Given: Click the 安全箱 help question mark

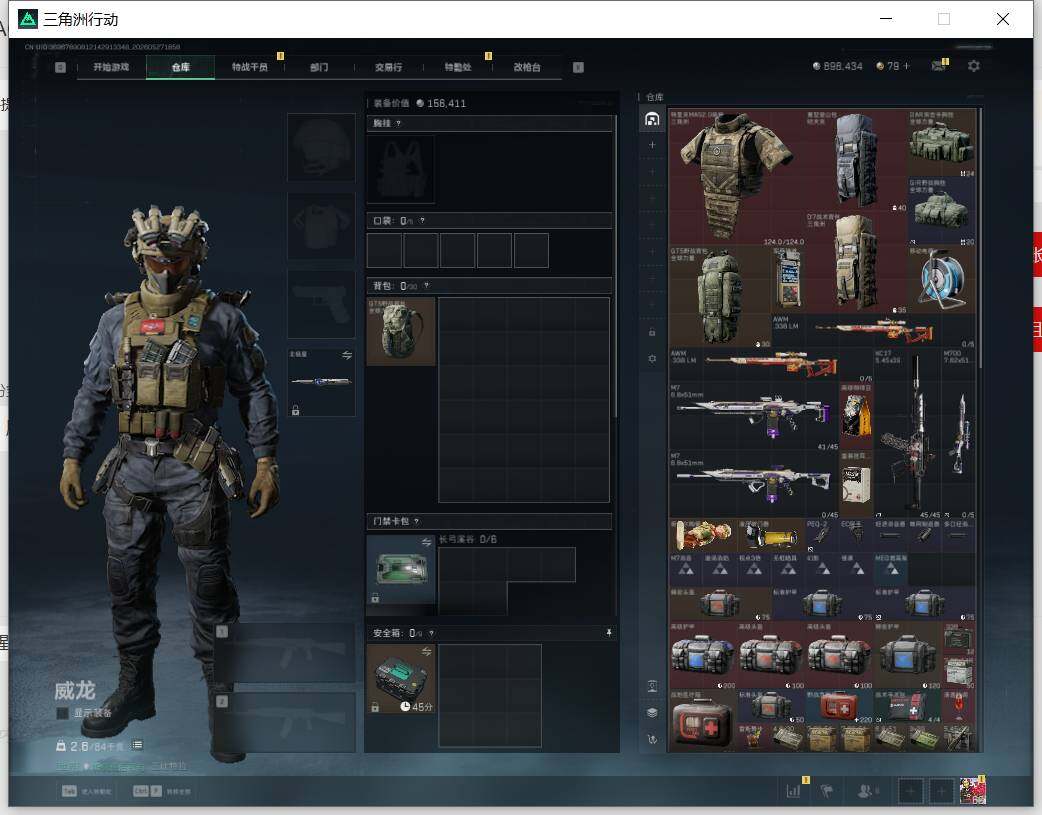Looking at the screenshot, I should click(431, 633).
